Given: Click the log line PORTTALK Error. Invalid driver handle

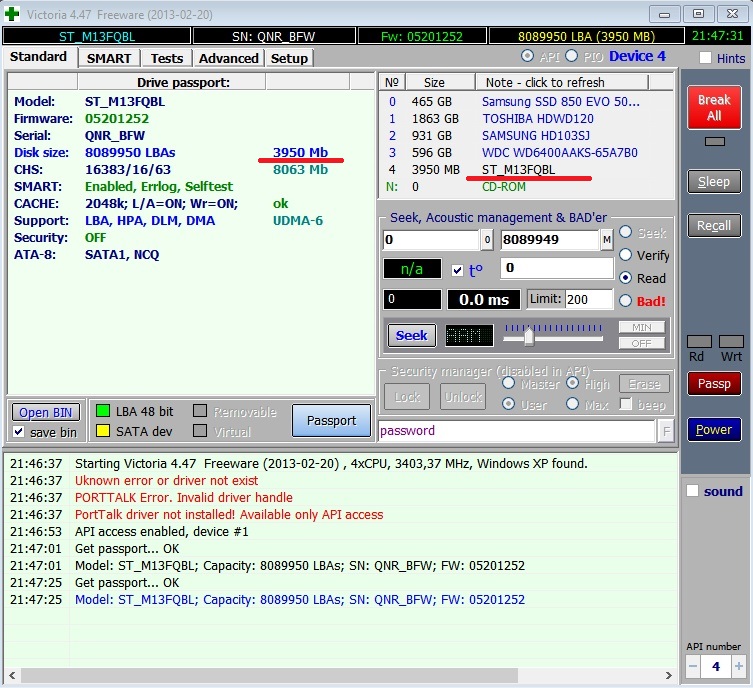Looking at the screenshot, I should [183, 497].
